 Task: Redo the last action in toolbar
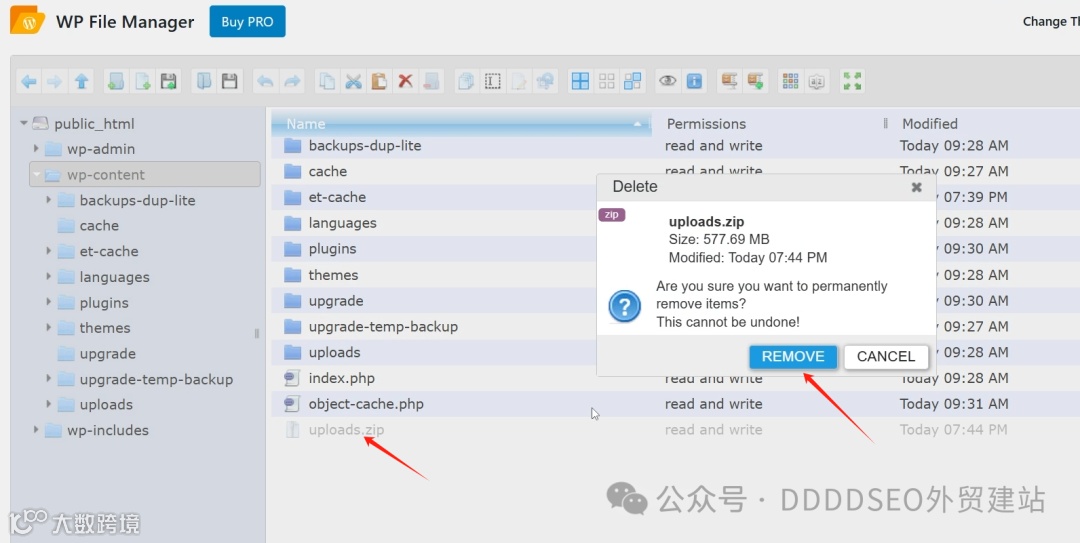(x=292, y=81)
